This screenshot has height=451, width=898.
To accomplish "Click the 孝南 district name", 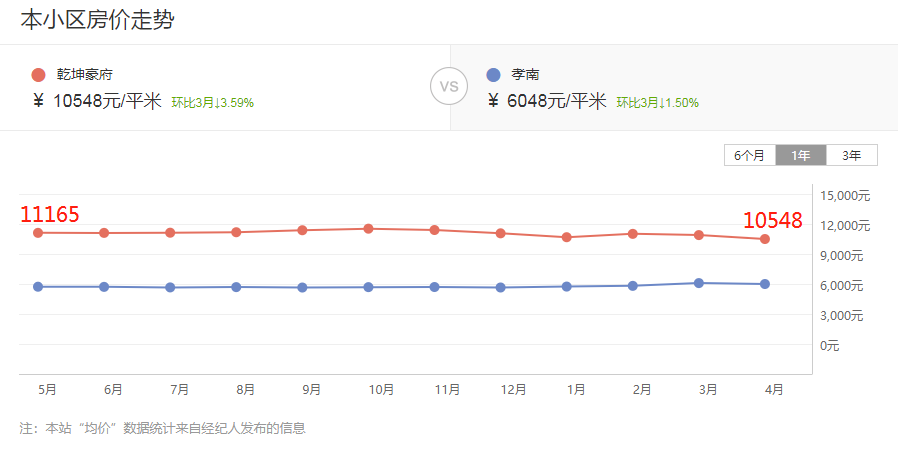I will tap(526, 74).
